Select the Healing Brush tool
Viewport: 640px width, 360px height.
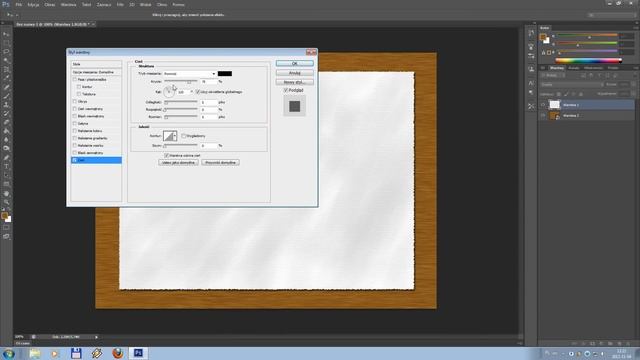click(x=6, y=87)
